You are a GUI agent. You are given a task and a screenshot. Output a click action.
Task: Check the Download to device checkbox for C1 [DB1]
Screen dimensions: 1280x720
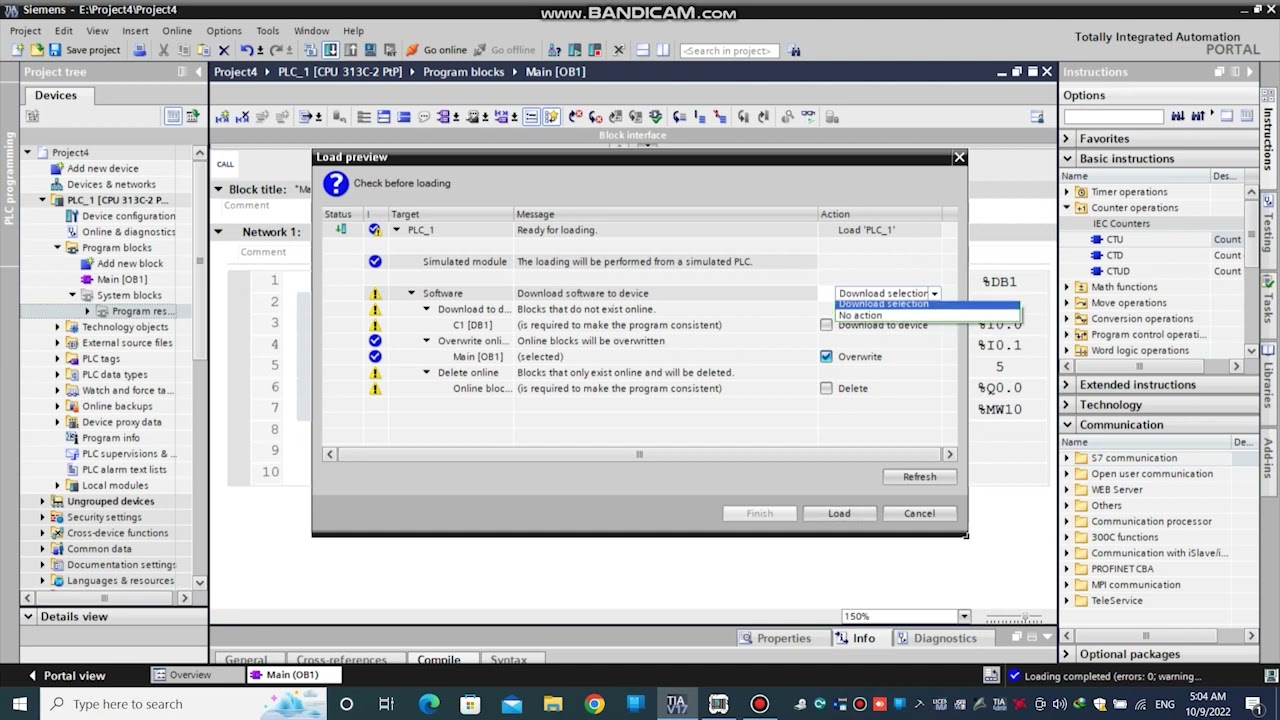point(826,325)
